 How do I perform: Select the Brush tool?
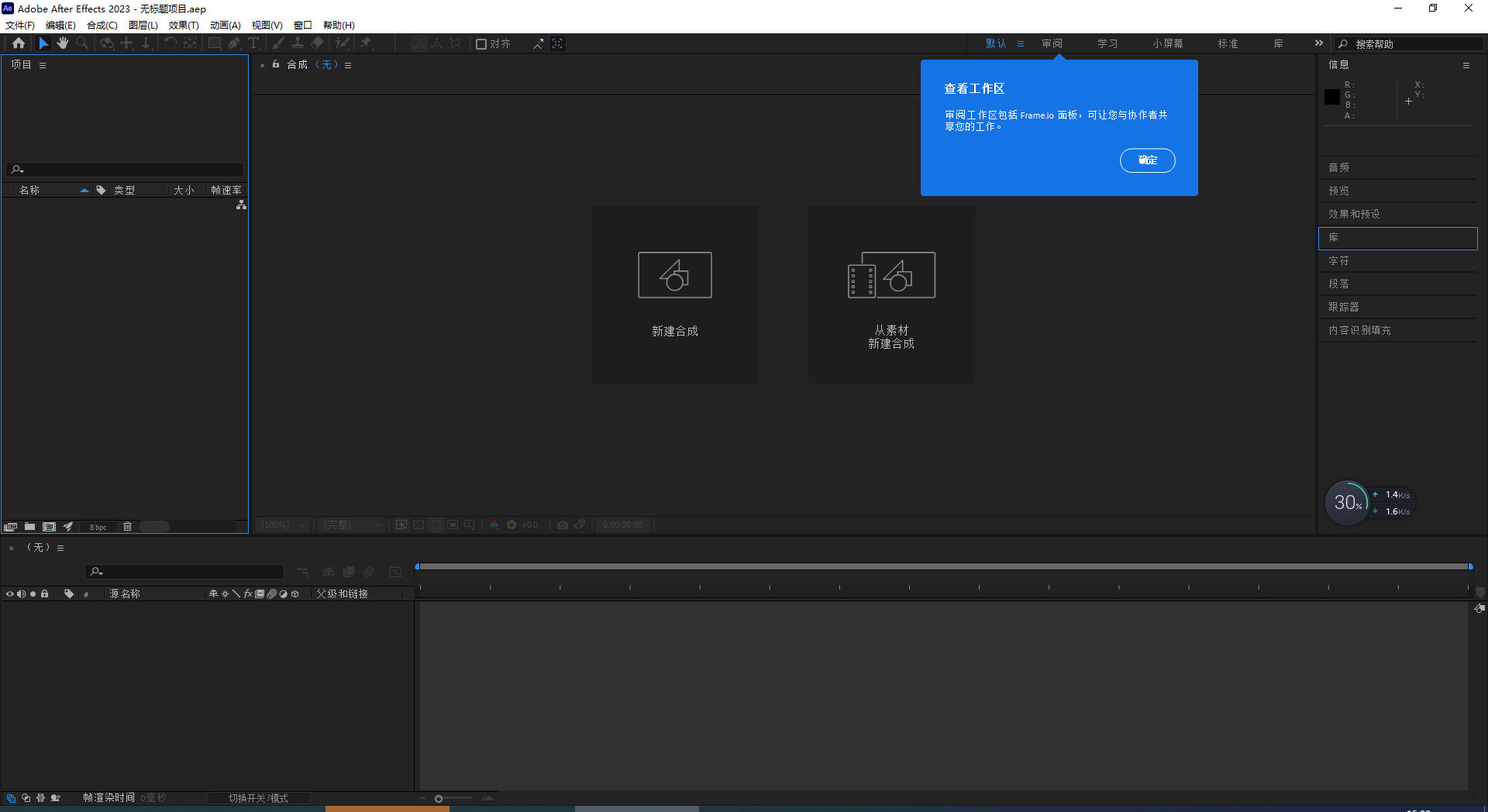[278, 43]
